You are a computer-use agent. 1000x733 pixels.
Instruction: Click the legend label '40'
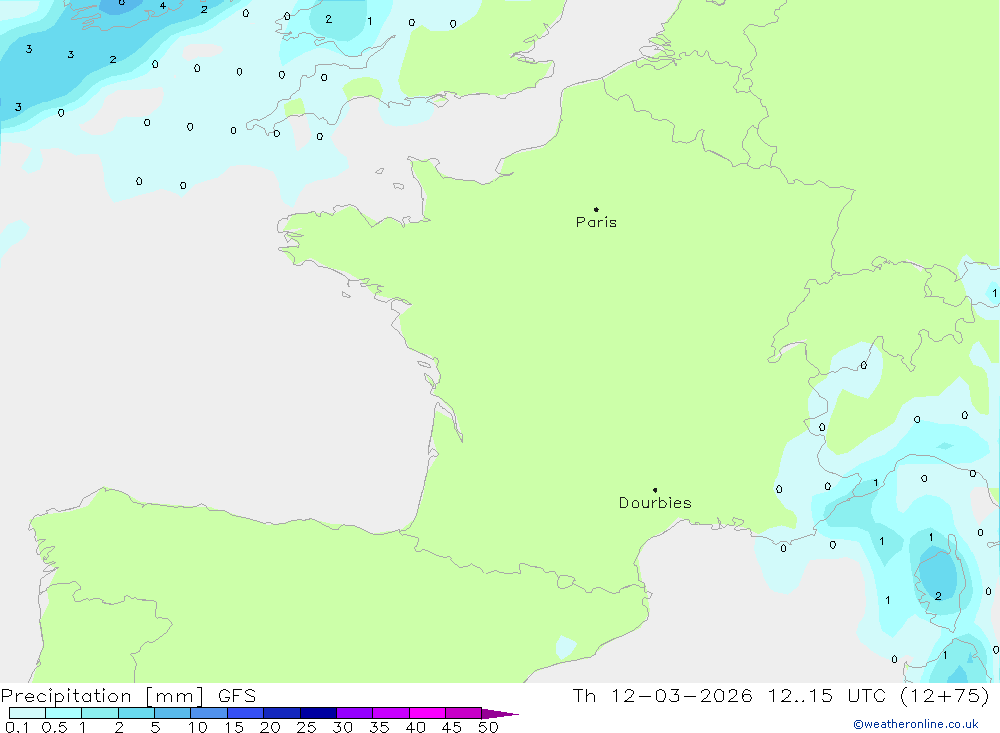(x=415, y=727)
